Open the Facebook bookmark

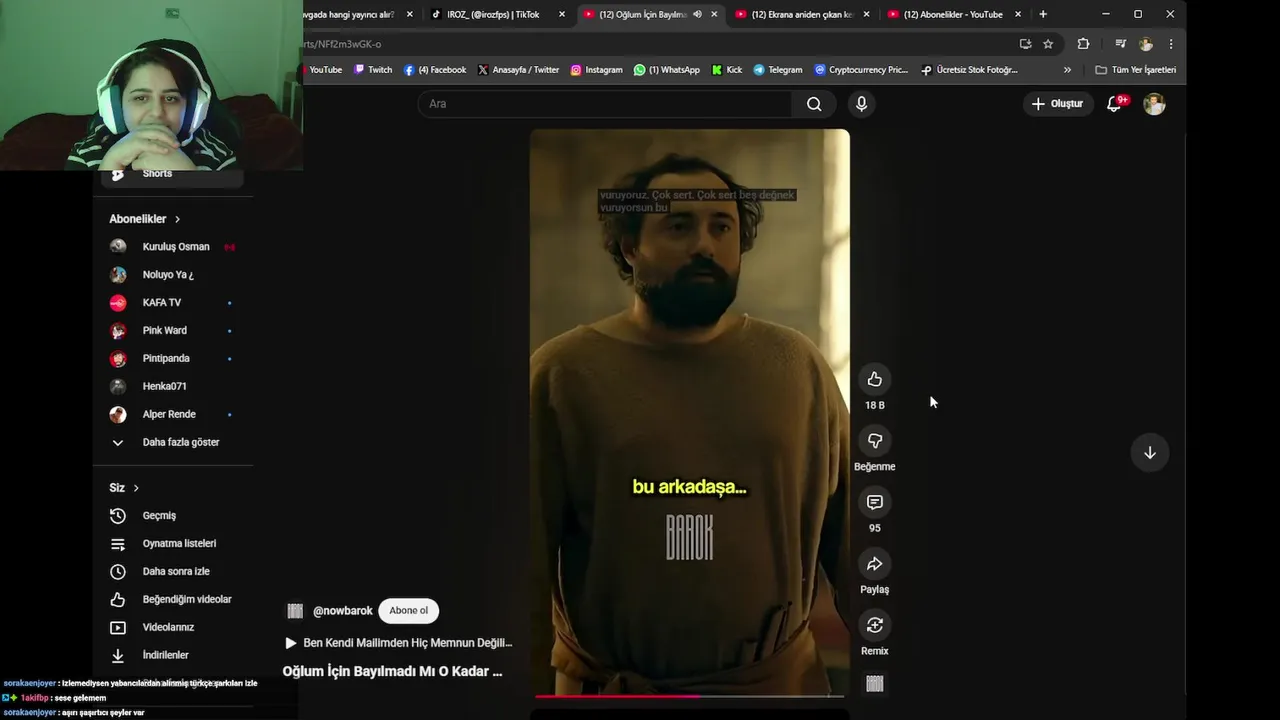click(435, 70)
